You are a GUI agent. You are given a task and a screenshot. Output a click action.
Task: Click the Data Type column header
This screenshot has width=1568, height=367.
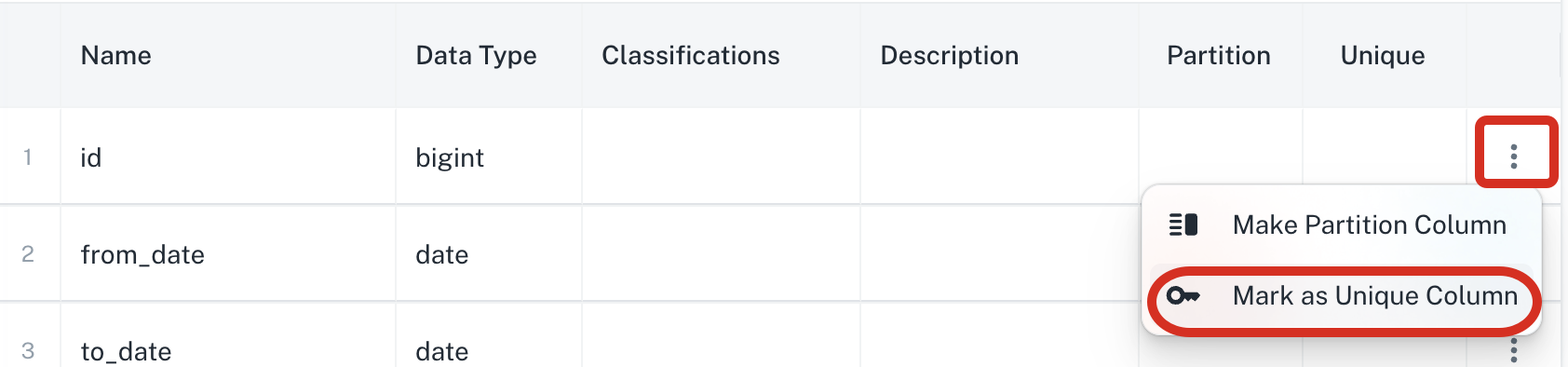477,56
